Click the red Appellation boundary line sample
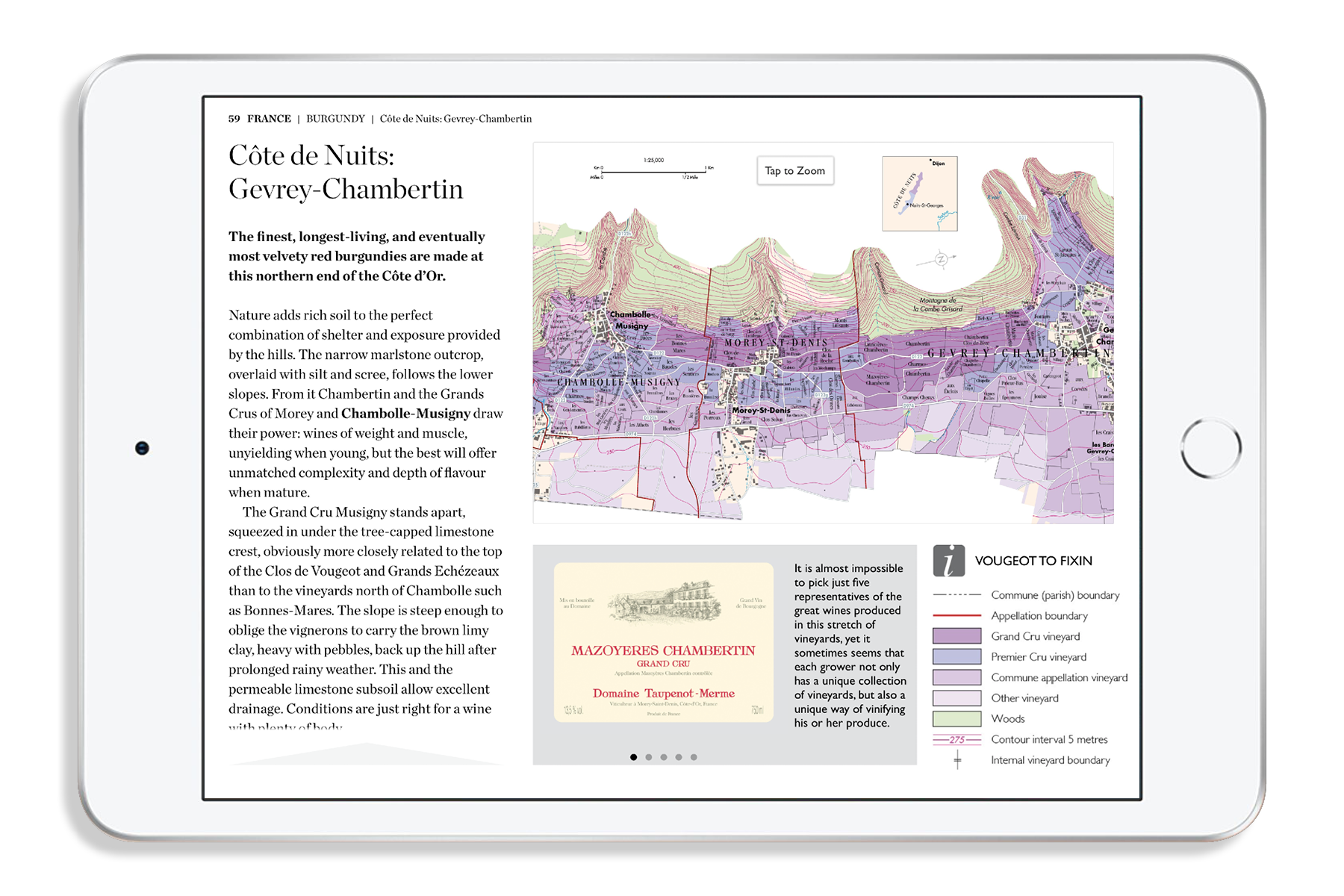The height and width of the screenshot is (896, 1344). click(957, 615)
